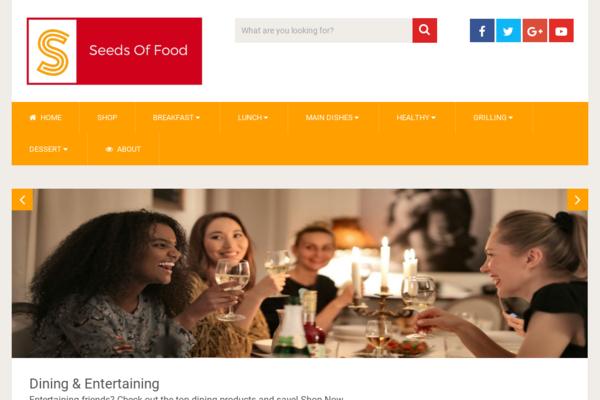This screenshot has height=400, width=600.
Task: Expand the Dessert dropdown menu
Action: 49,149
